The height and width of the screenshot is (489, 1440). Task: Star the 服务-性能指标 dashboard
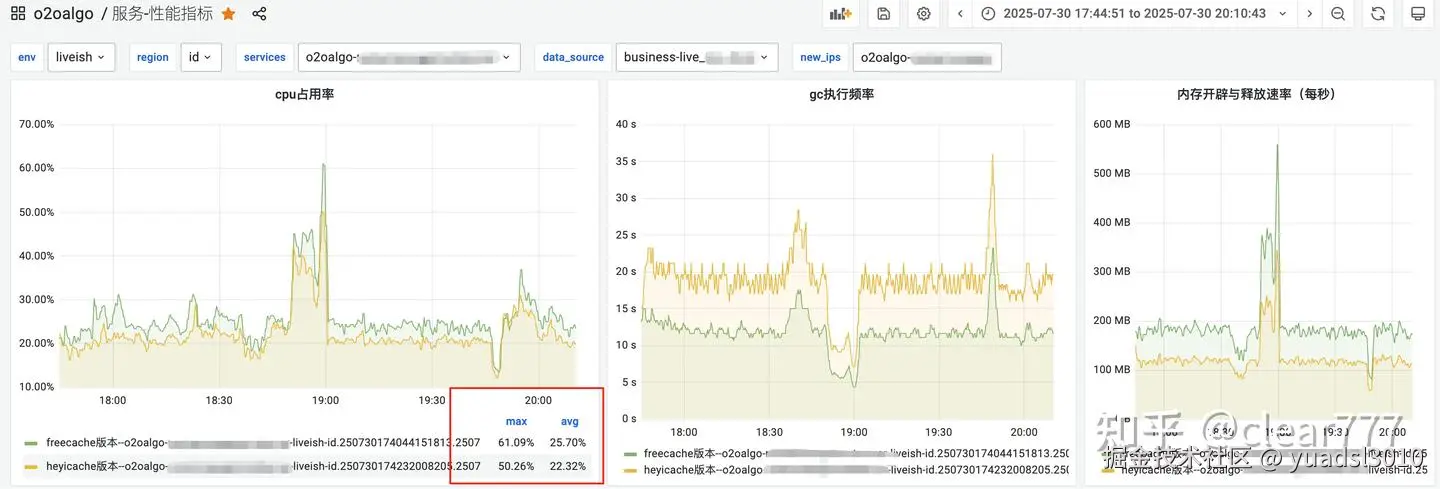pos(229,14)
